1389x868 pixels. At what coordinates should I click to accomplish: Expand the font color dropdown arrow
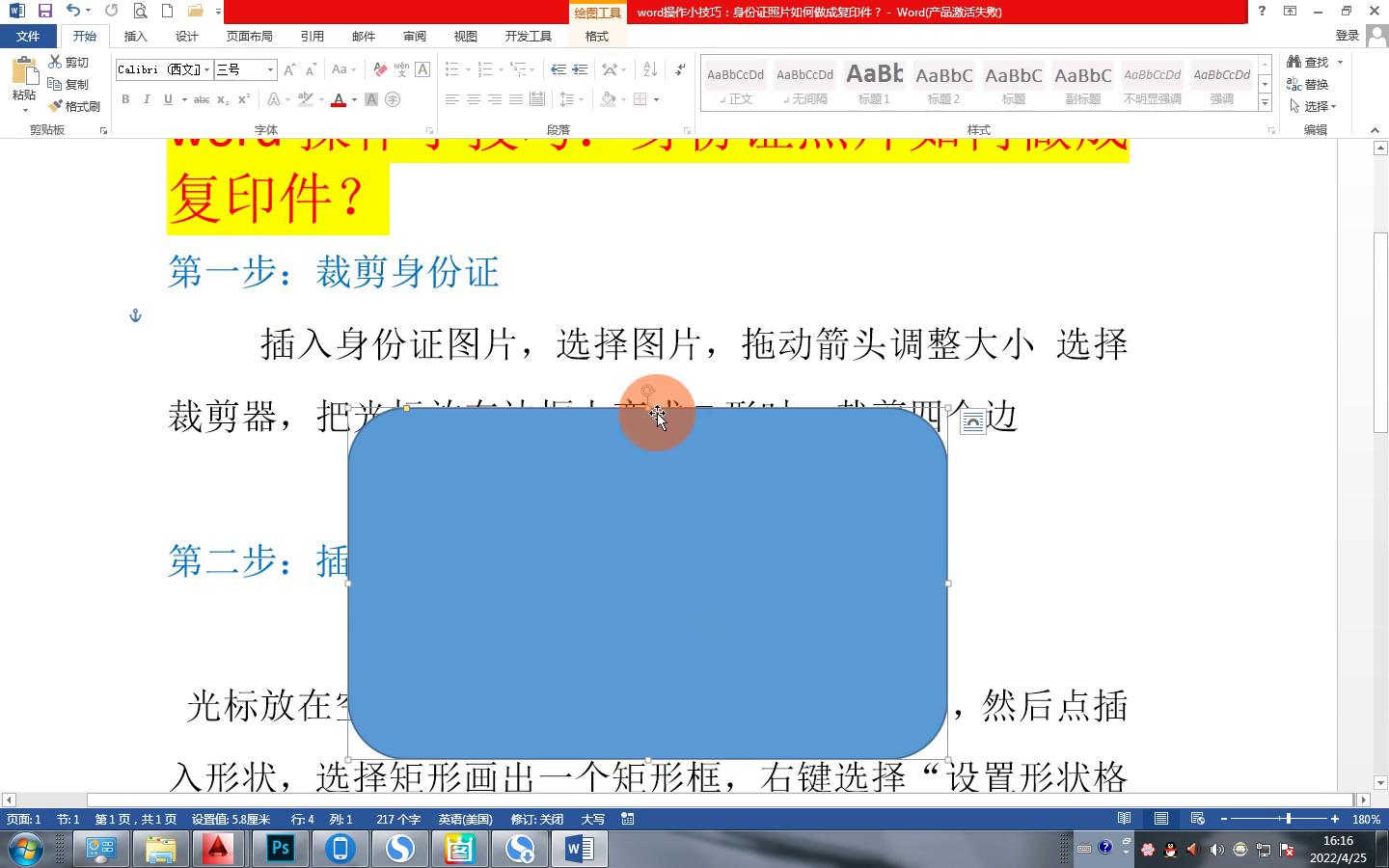354,99
